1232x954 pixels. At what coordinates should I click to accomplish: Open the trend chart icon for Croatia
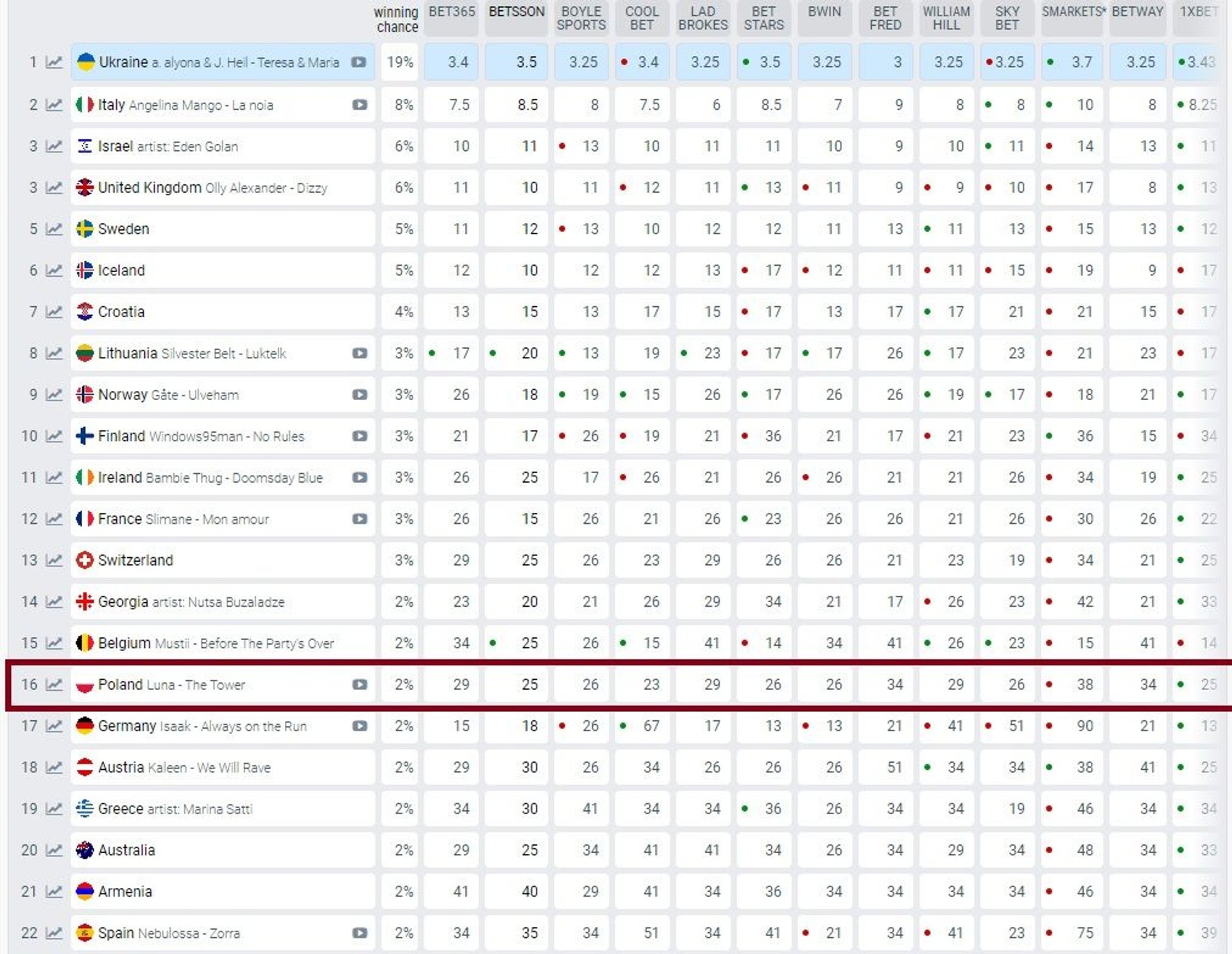(x=55, y=311)
